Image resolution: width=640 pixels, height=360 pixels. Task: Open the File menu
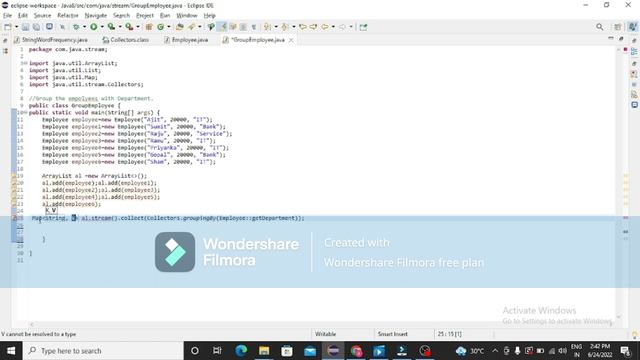coord(7,16)
